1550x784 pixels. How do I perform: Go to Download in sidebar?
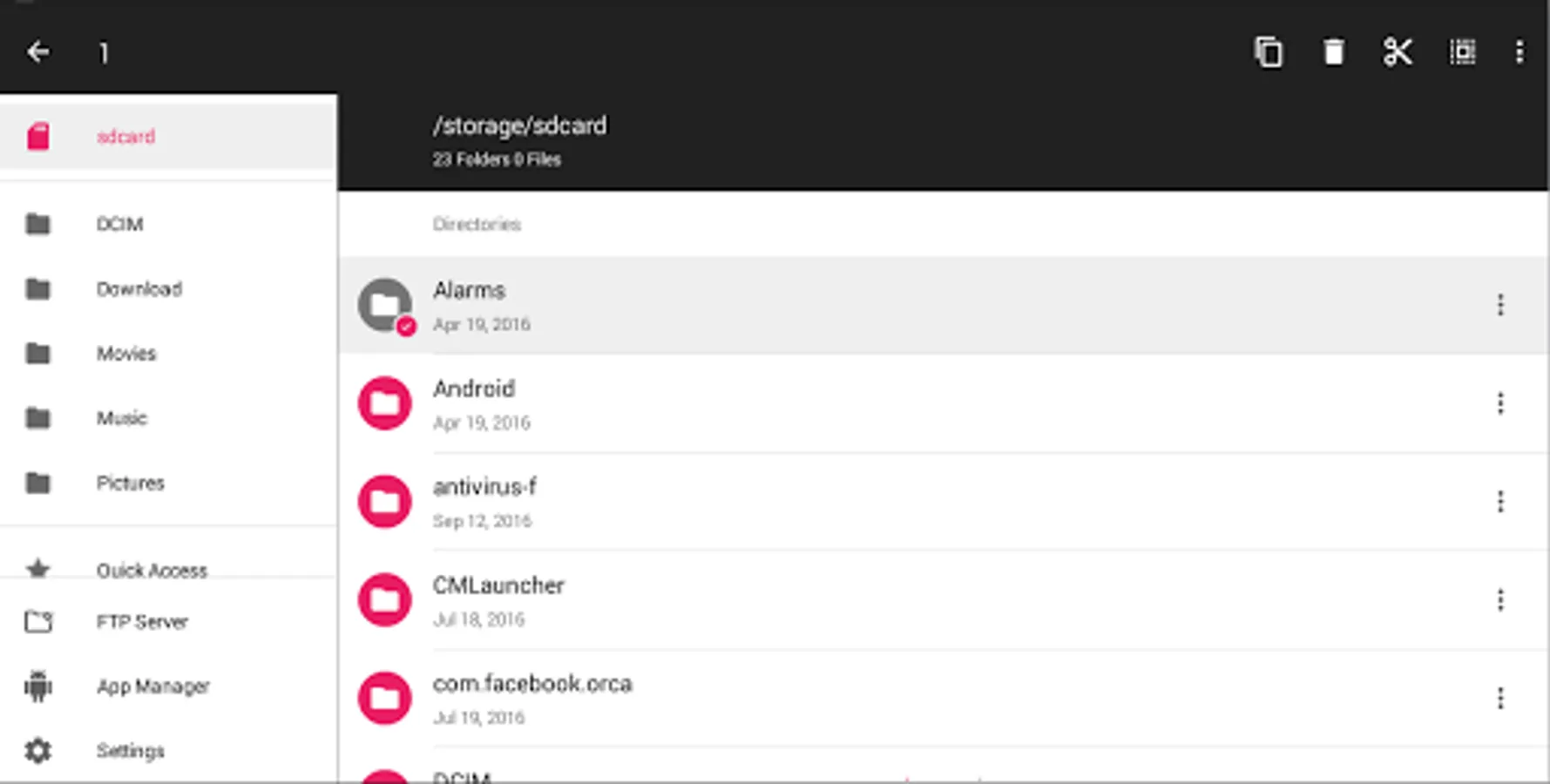tap(139, 289)
